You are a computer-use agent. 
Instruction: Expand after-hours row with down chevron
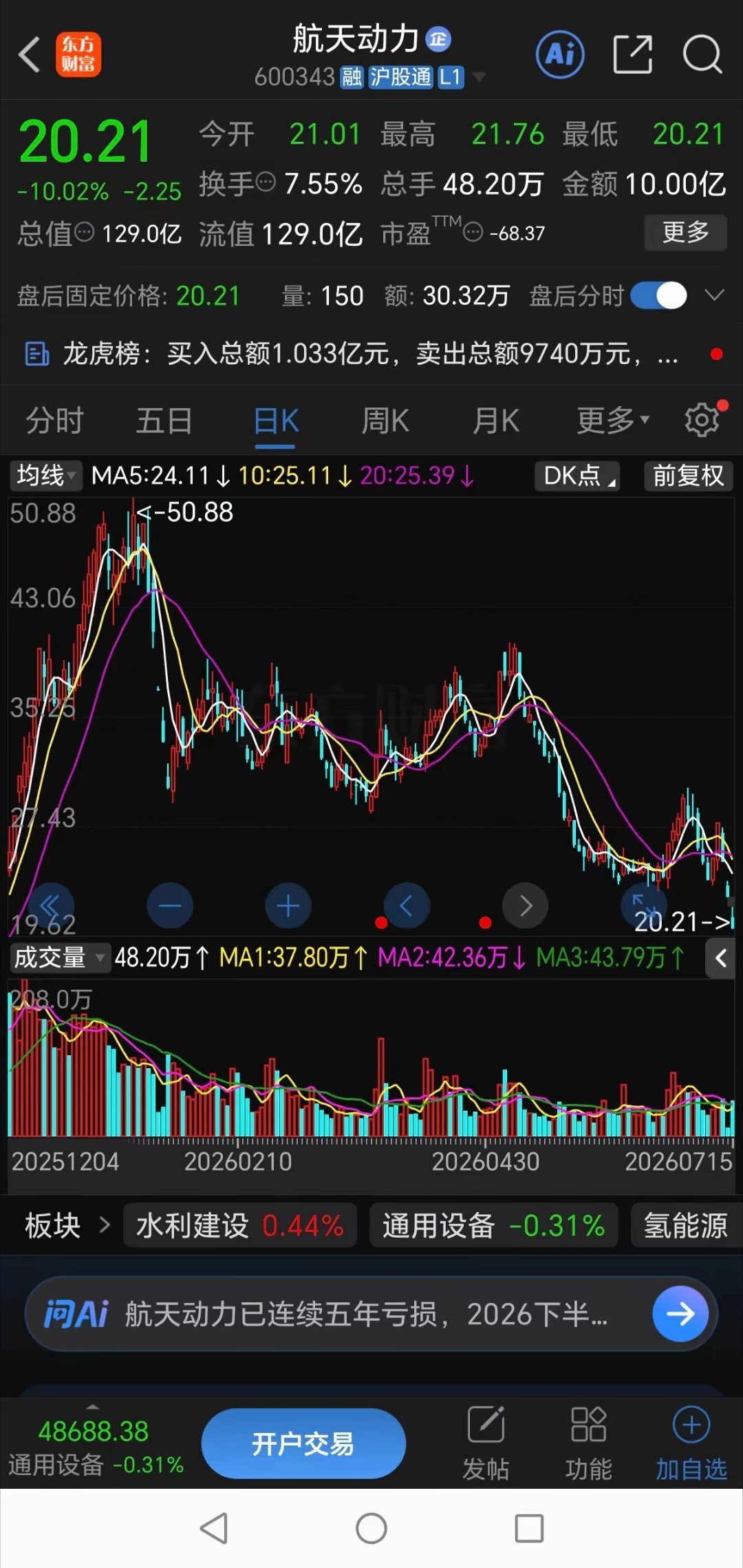(715, 295)
